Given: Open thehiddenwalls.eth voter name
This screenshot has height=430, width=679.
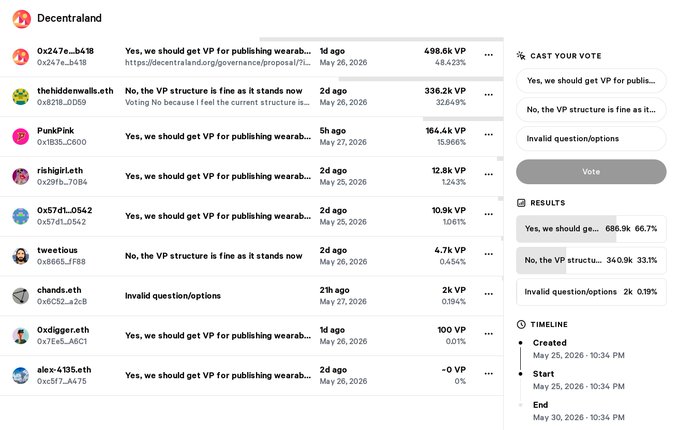Looking at the screenshot, I should click(x=75, y=91).
